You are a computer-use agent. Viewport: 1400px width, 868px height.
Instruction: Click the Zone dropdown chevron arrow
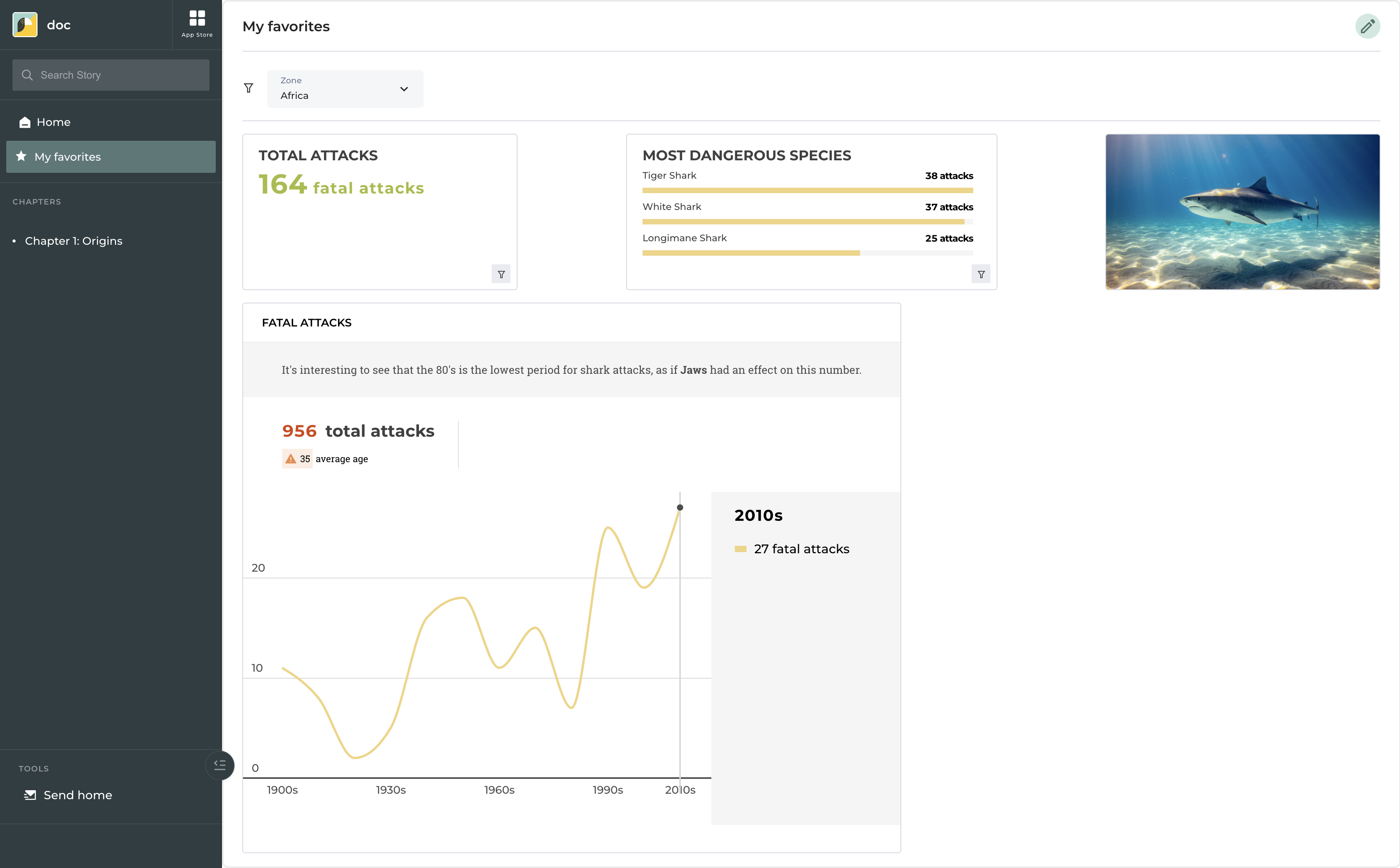[x=404, y=89]
